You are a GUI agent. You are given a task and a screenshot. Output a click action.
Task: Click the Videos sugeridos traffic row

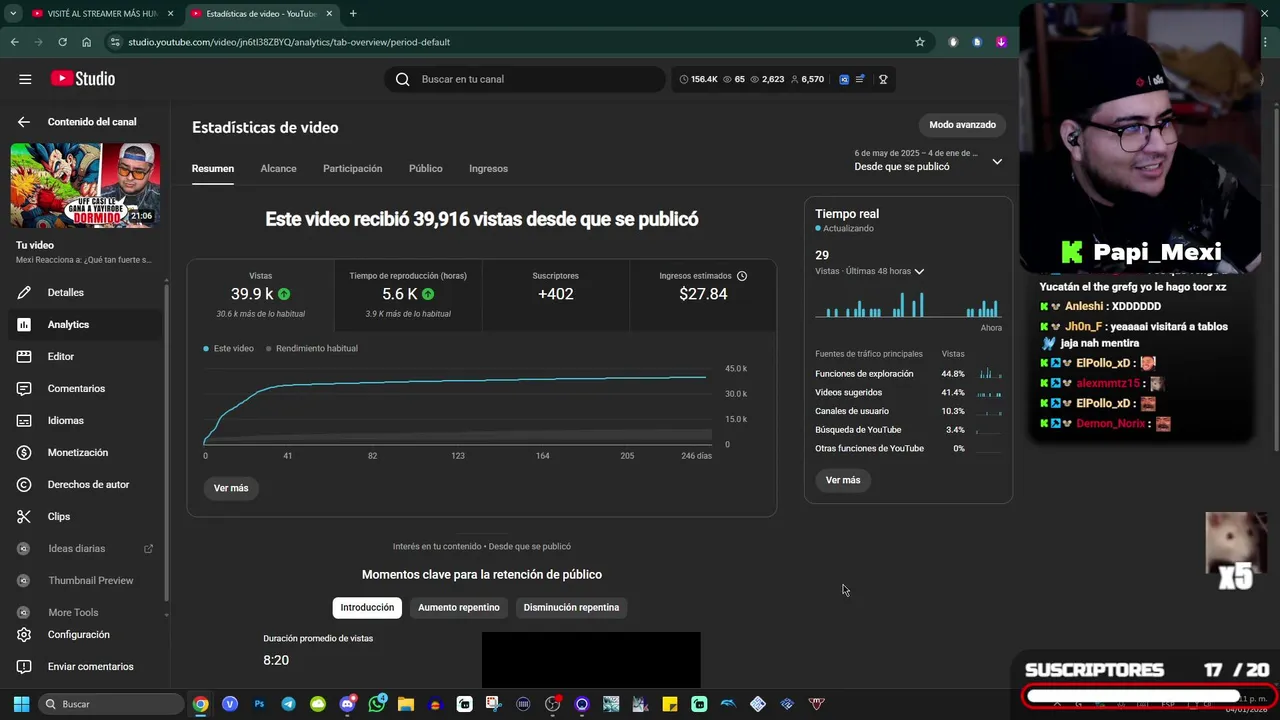[x=908, y=393]
